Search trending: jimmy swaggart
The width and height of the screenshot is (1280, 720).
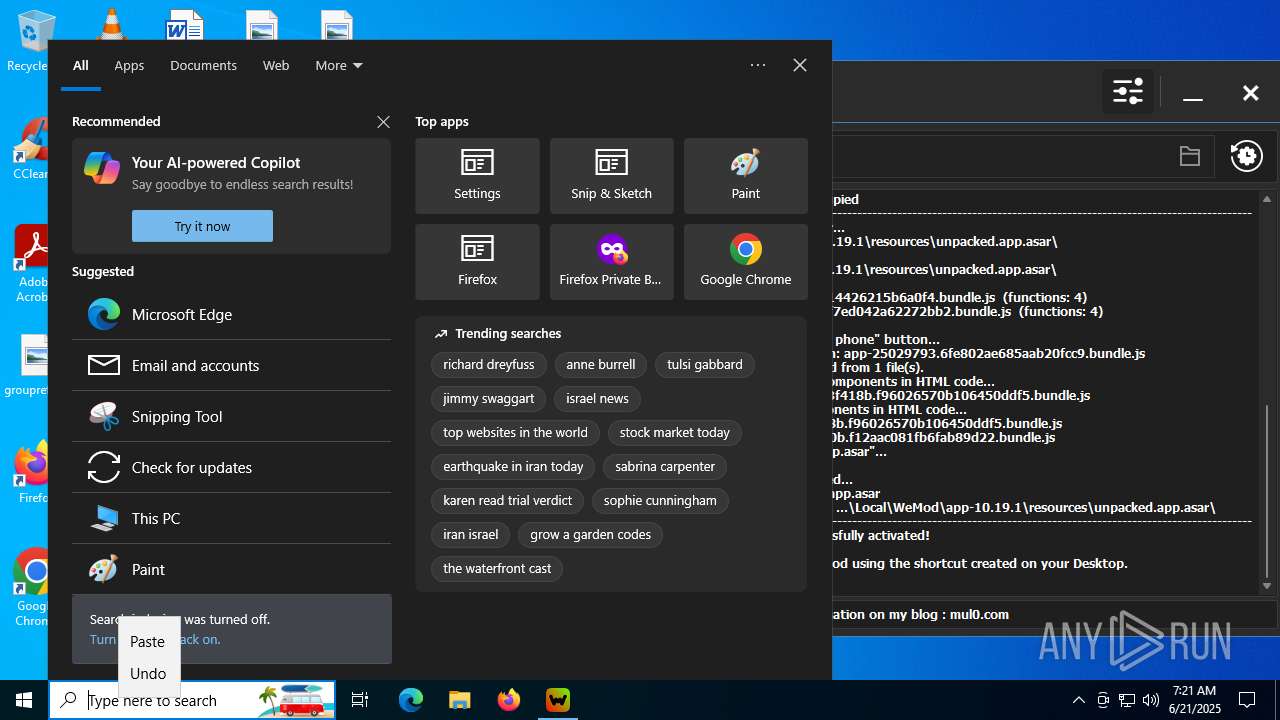[489, 399]
